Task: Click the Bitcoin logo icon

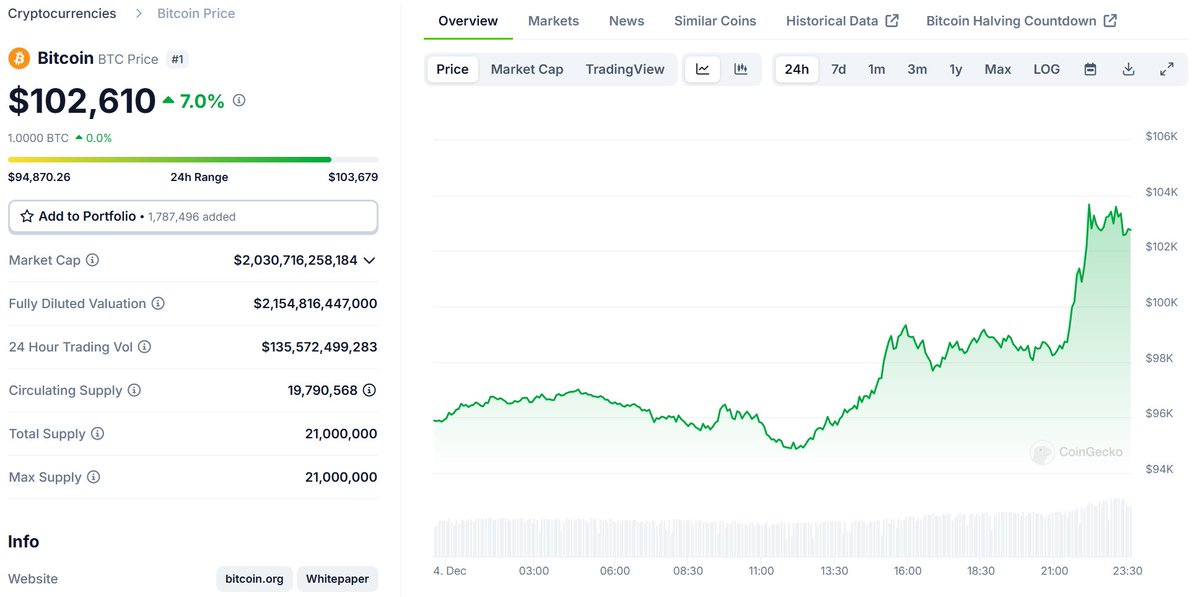Action: [19, 59]
